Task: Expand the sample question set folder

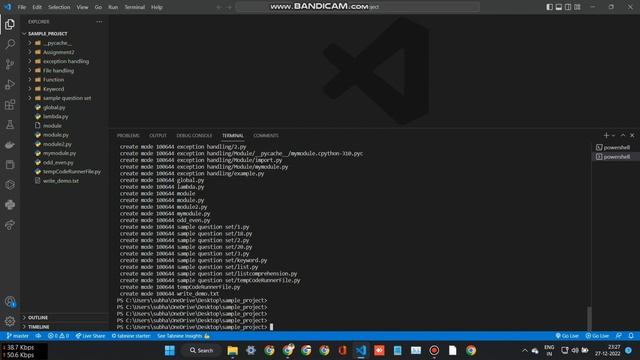Action: [67, 98]
